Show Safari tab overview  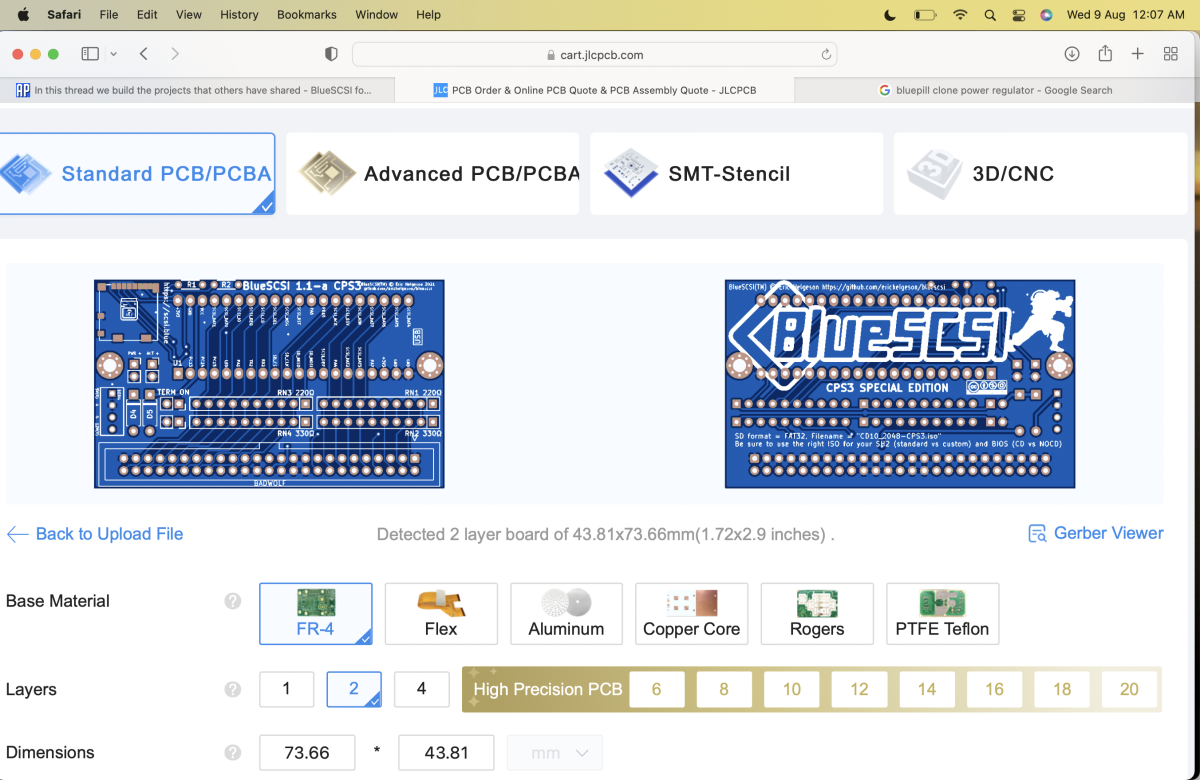[x=1170, y=54]
